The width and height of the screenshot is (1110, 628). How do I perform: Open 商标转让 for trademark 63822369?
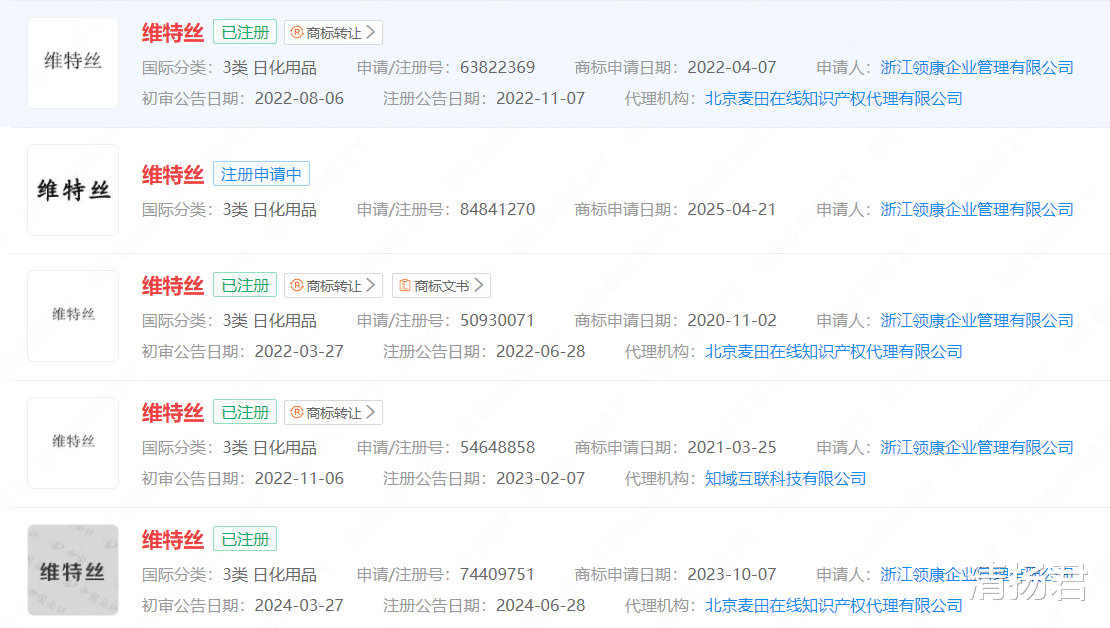[333, 33]
